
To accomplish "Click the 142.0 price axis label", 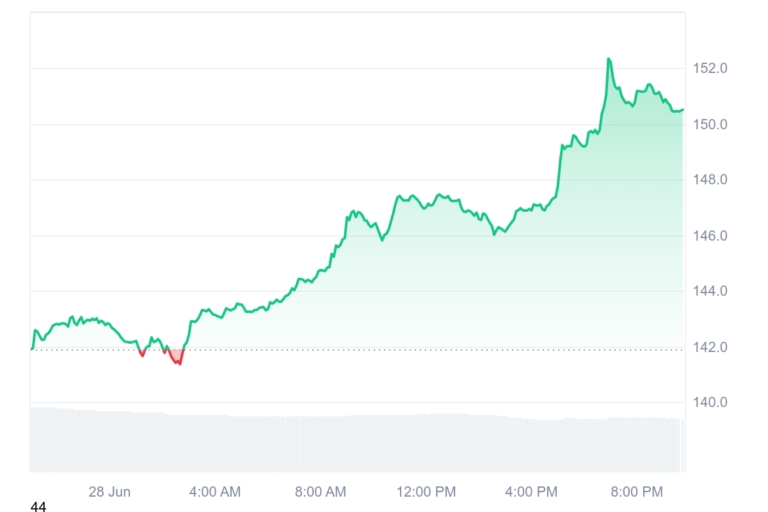I will [x=712, y=347].
